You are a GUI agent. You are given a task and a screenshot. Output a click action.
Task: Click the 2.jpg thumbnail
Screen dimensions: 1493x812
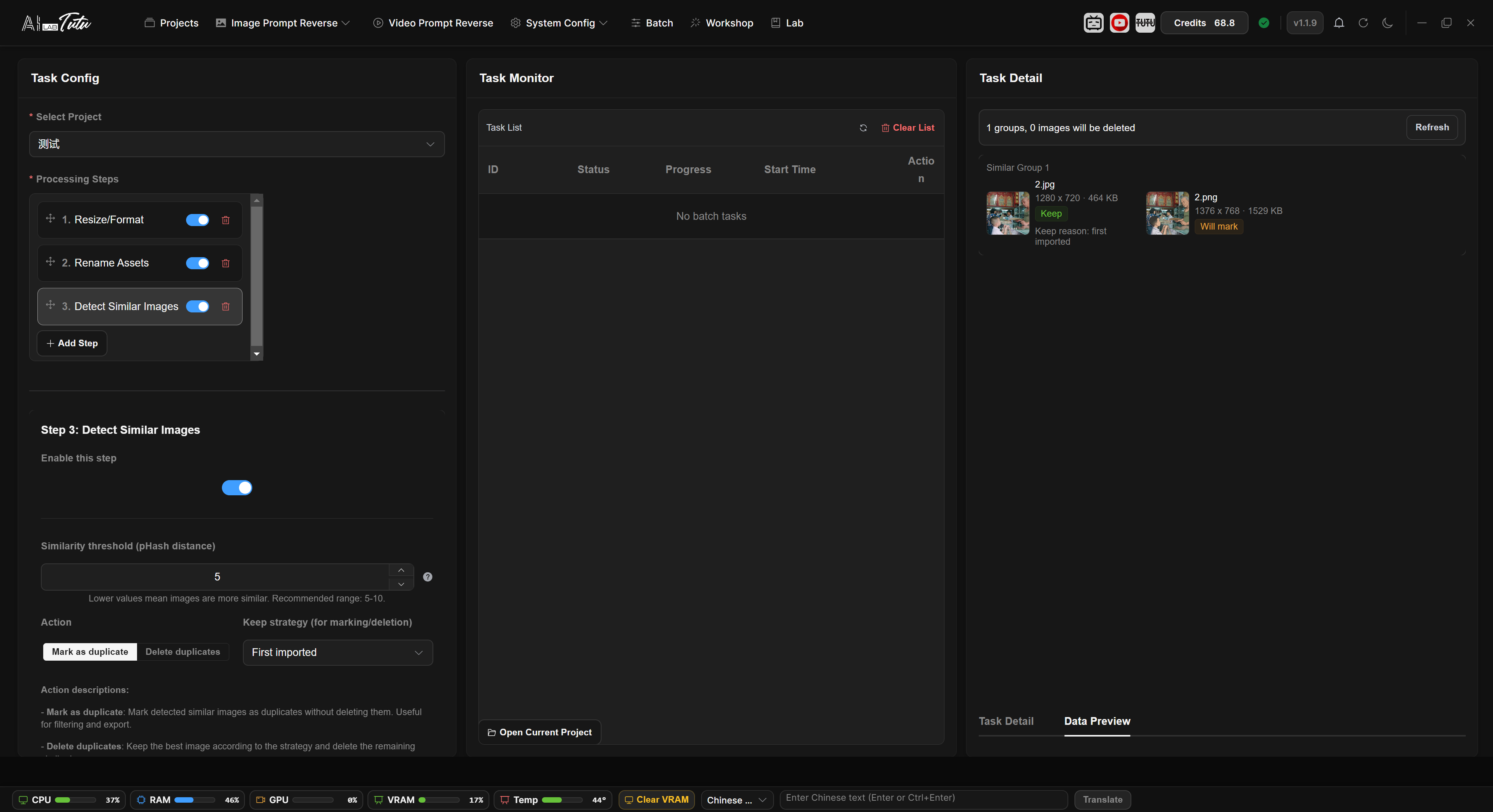(x=1008, y=213)
